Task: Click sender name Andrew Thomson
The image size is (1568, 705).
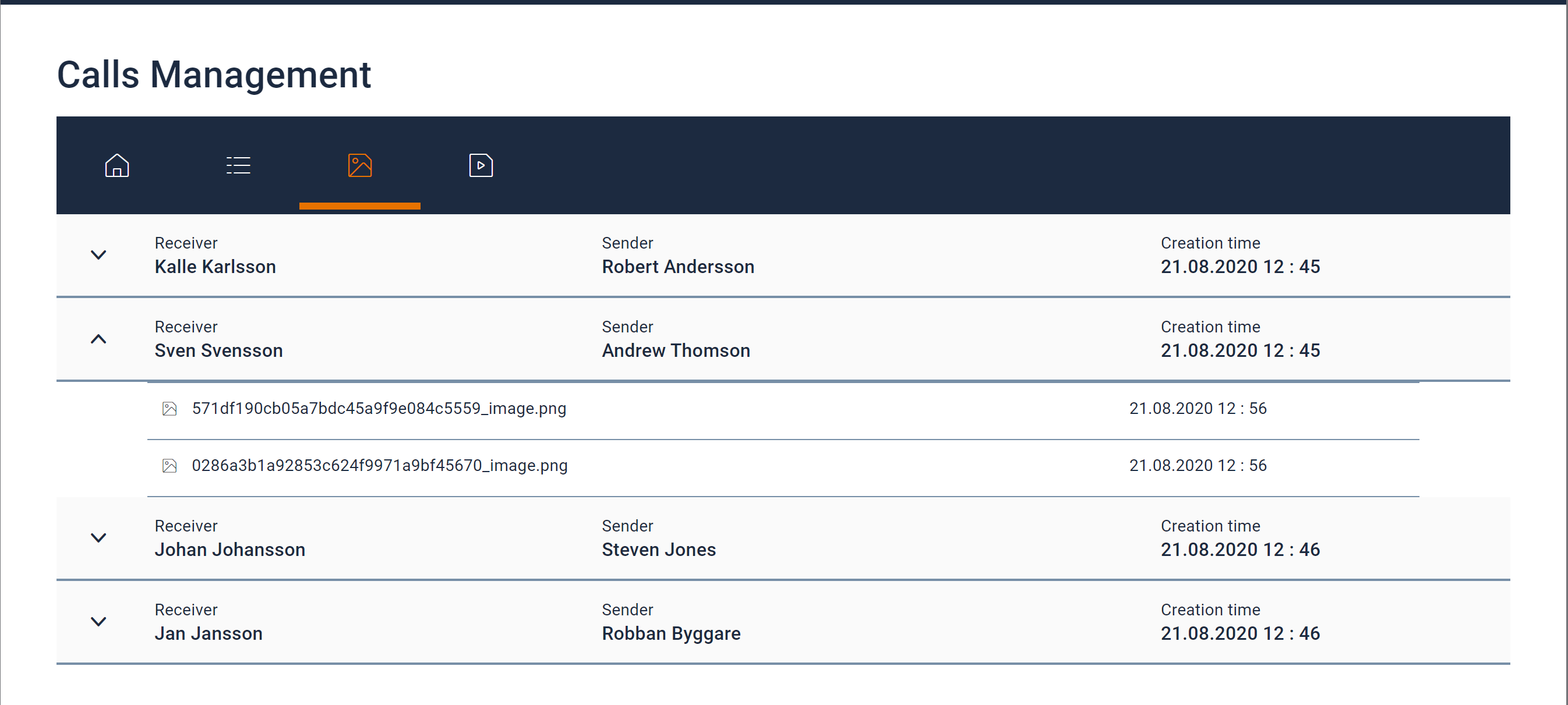Action: 676,351
